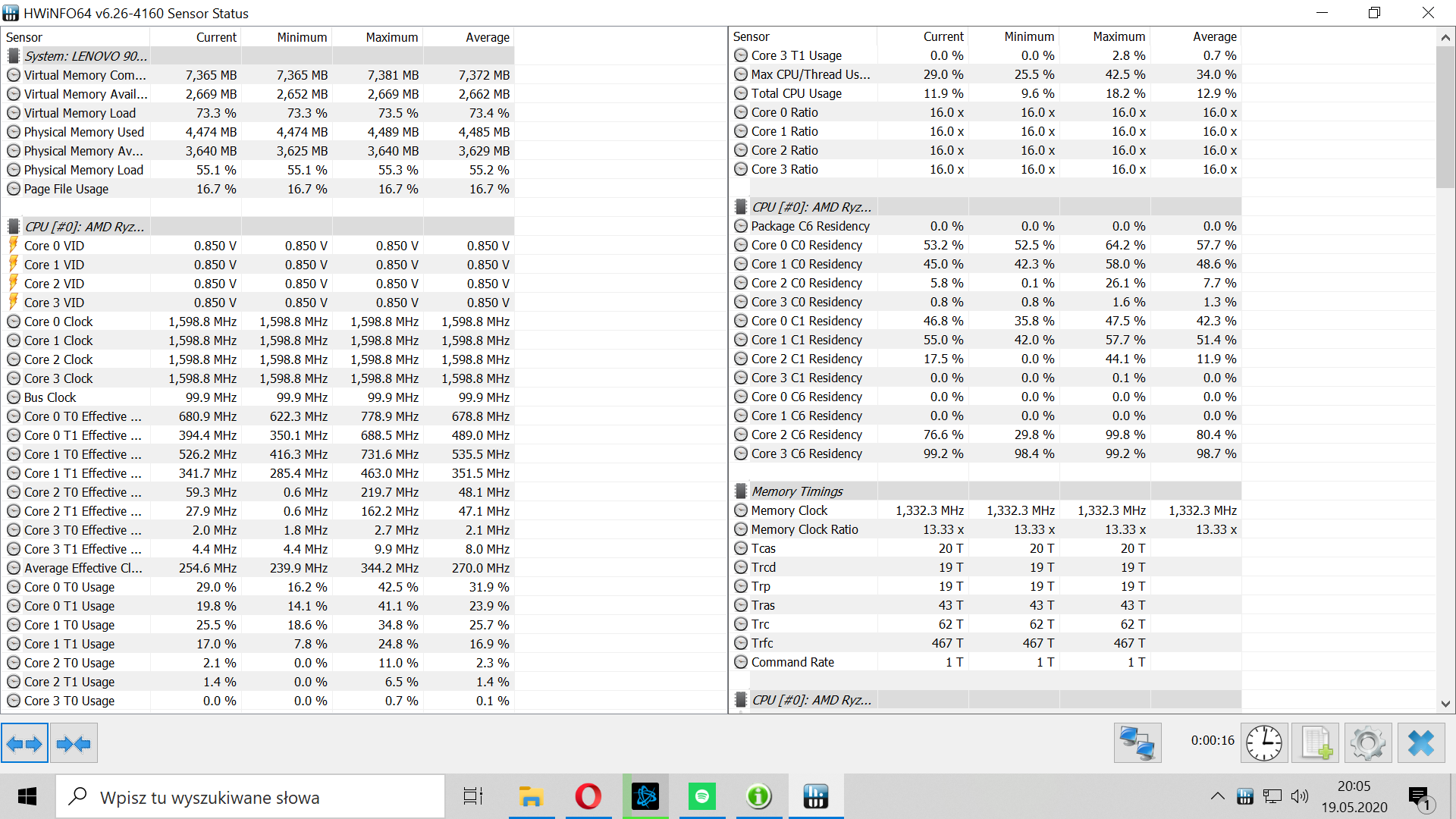Click the icon beside Memory Clock Ratio
This screenshot has width=1456, height=819.
tap(741, 529)
